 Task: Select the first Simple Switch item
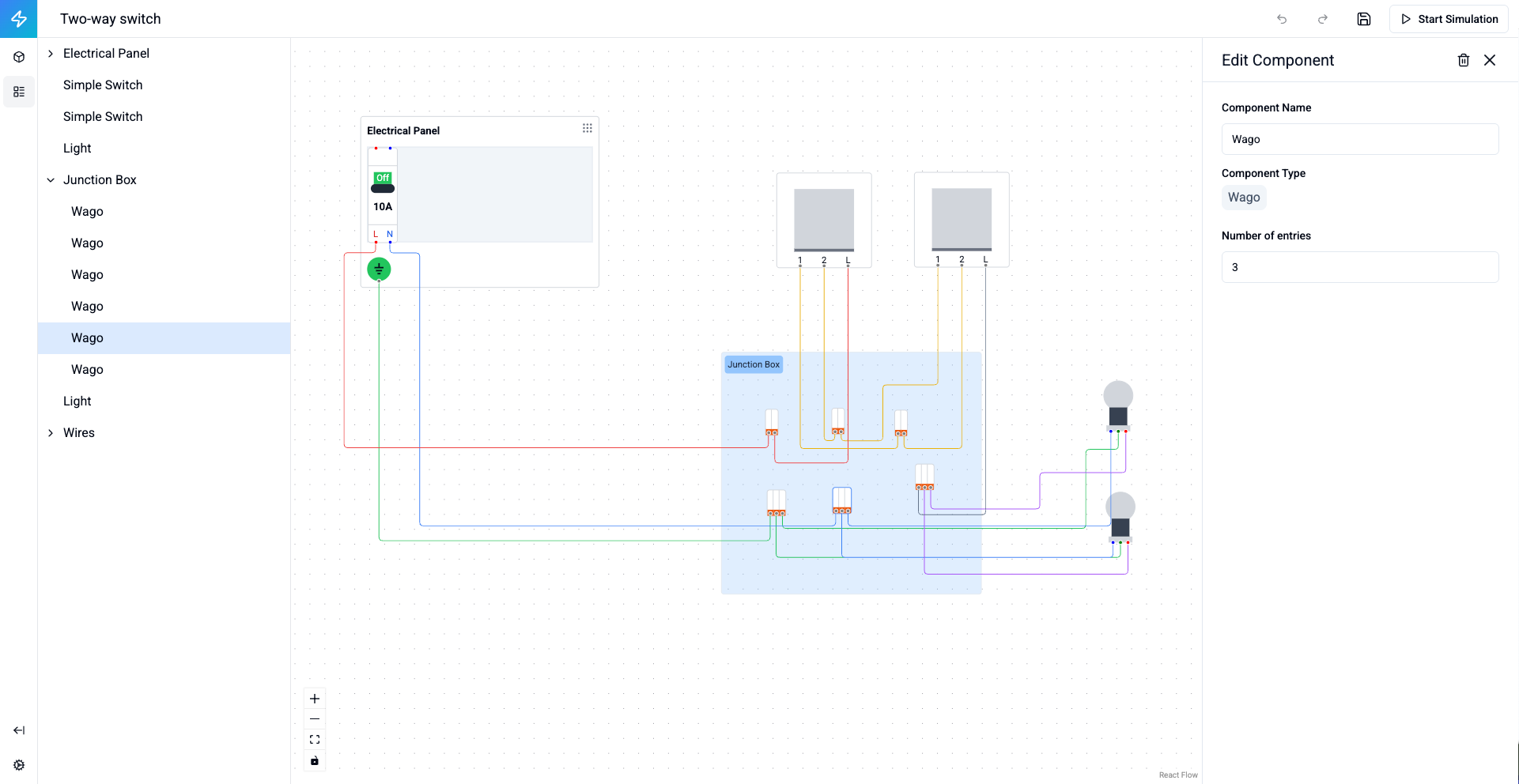(x=103, y=85)
